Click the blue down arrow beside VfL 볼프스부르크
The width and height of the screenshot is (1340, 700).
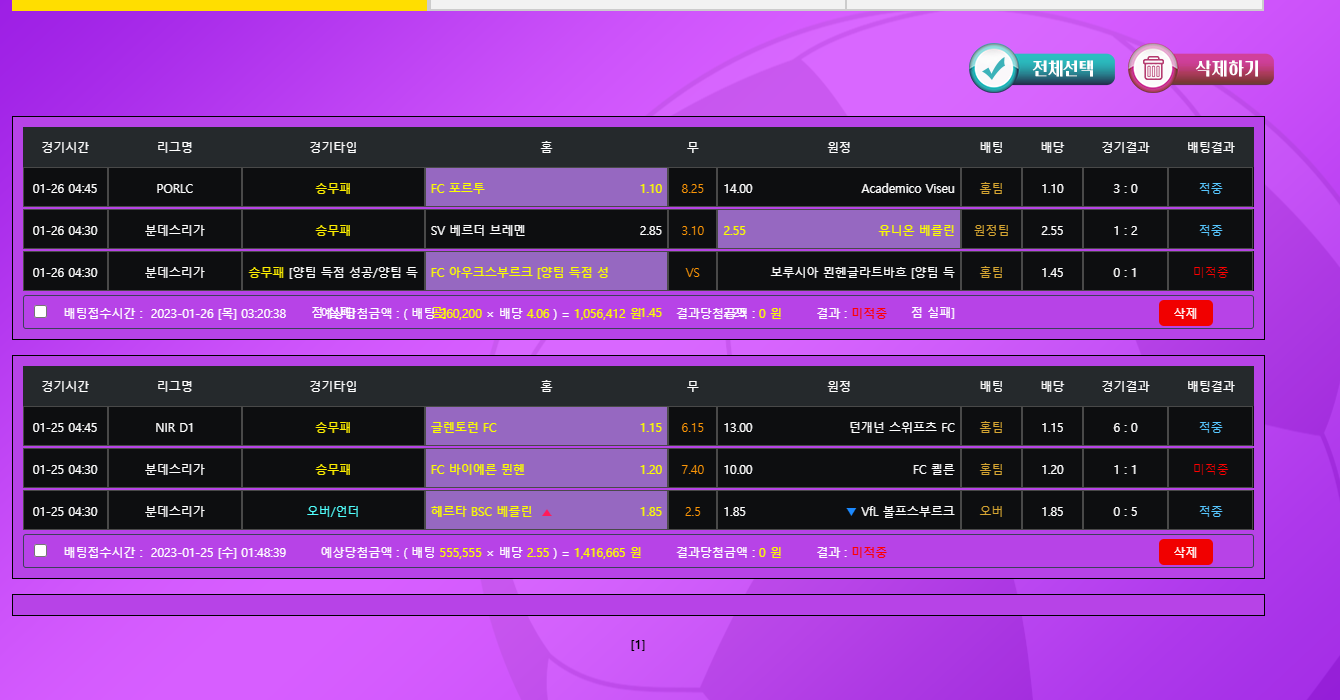[851, 512]
